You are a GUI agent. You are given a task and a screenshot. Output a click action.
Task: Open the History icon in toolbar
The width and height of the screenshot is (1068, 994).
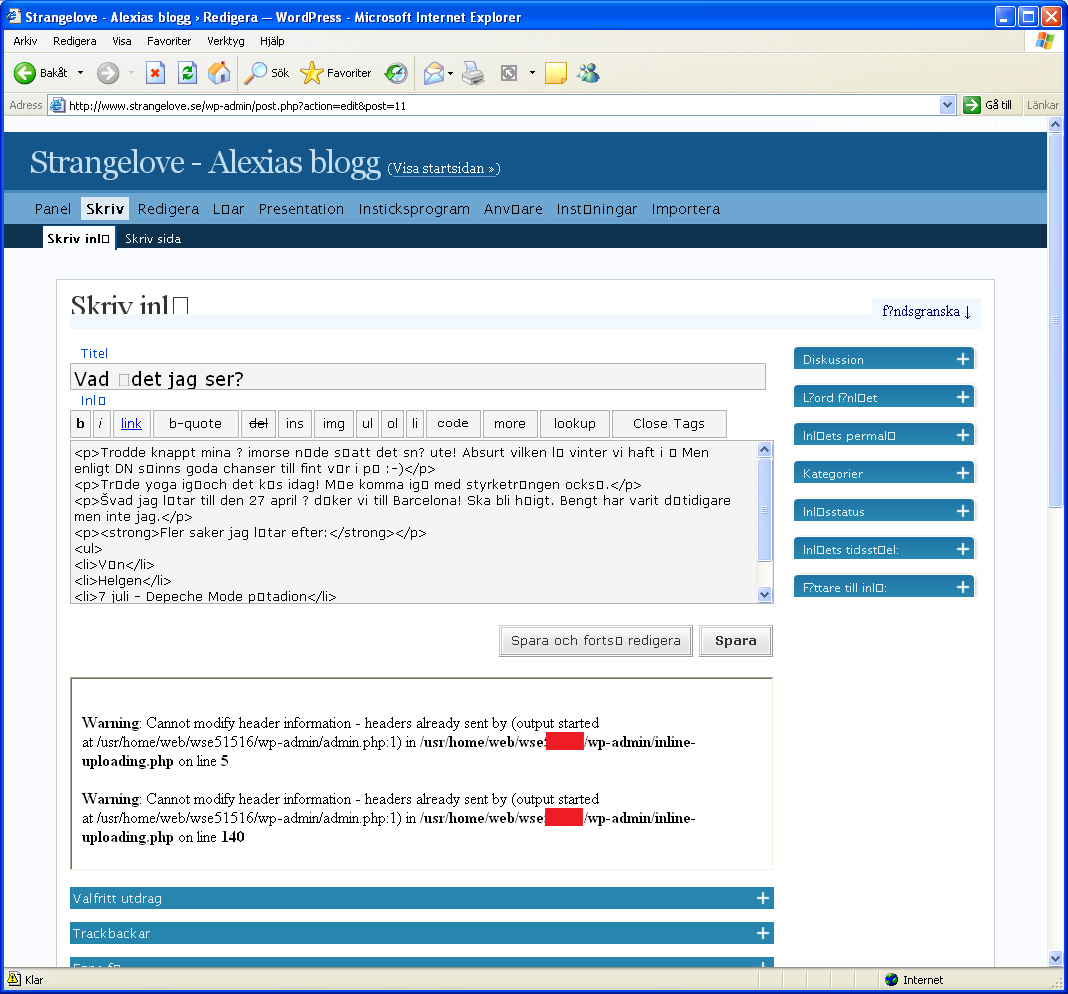tap(396, 73)
